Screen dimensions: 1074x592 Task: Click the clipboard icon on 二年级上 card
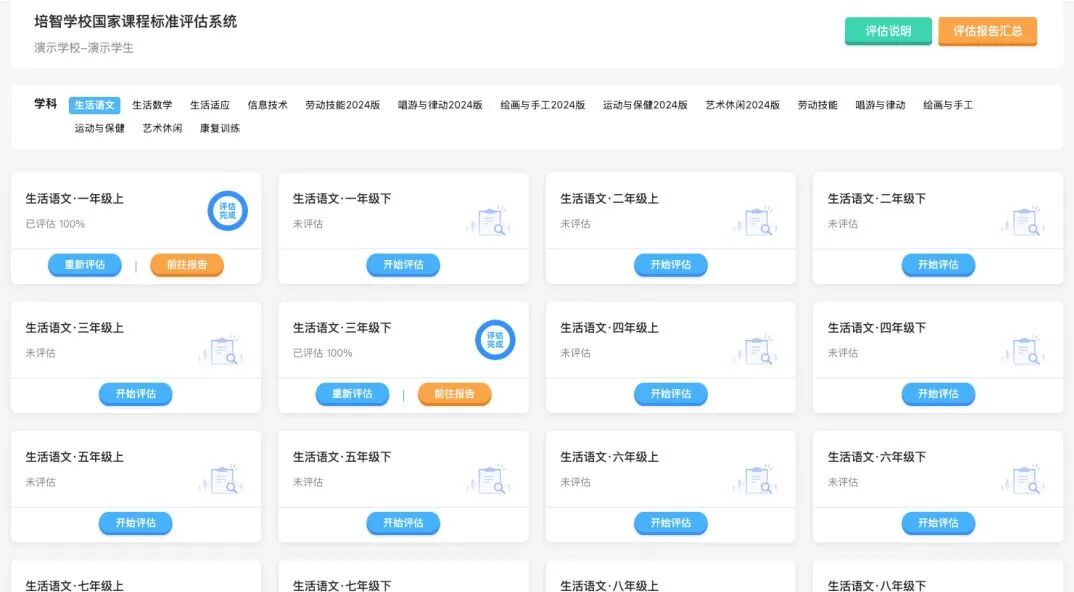tap(756, 221)
